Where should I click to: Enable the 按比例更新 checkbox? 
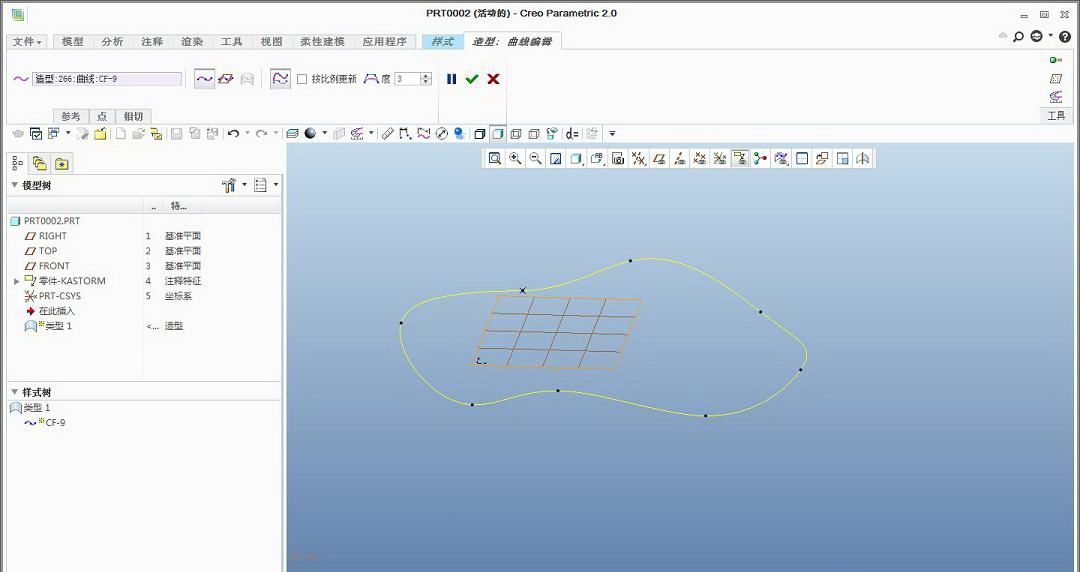pos(302,79)
